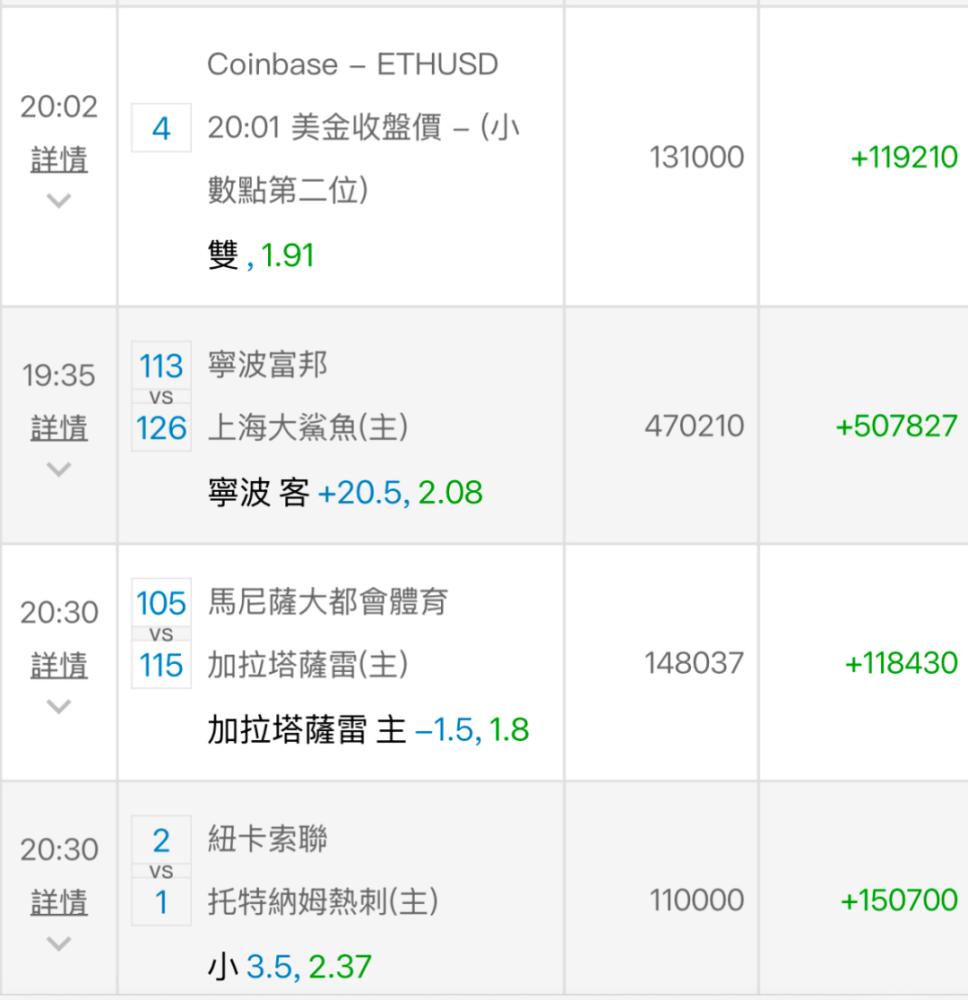The height and width of the screenshot is (1000, 968).
Task: Open 詳情 link for 20:02 ETHUSD bet
Action: click(59, 159)
